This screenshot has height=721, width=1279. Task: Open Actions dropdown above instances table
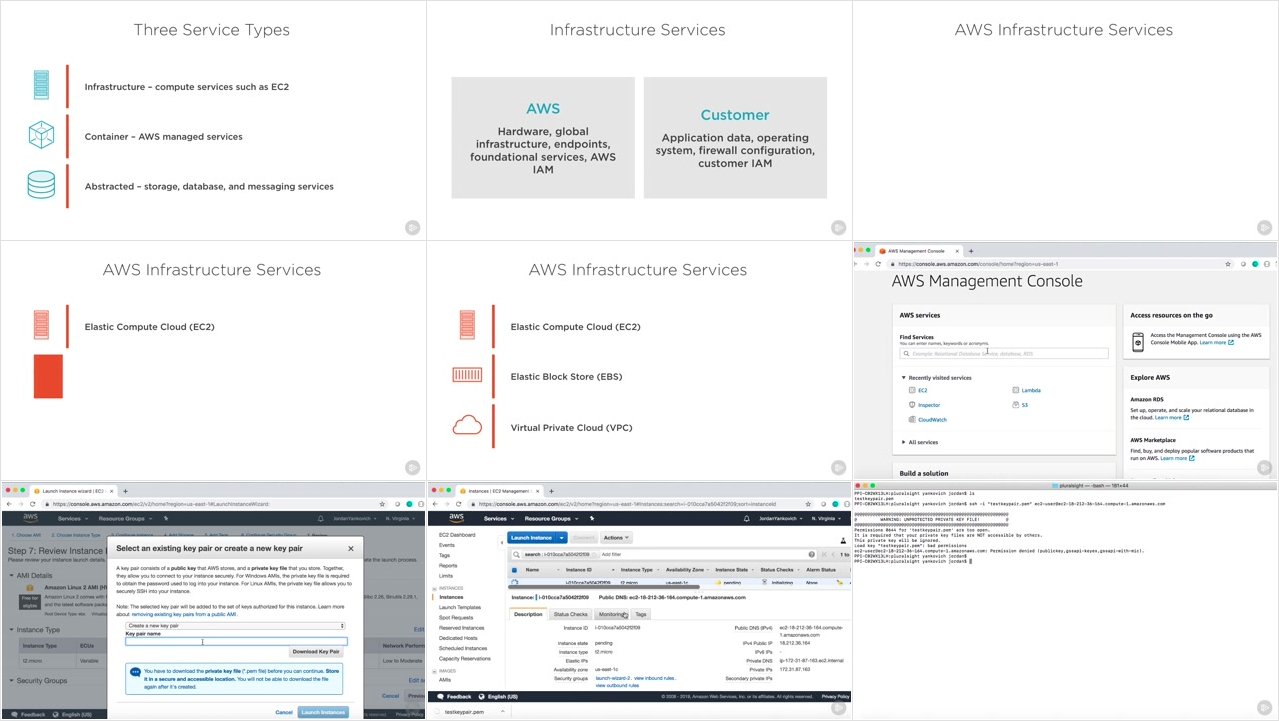(x=617, y=537)
